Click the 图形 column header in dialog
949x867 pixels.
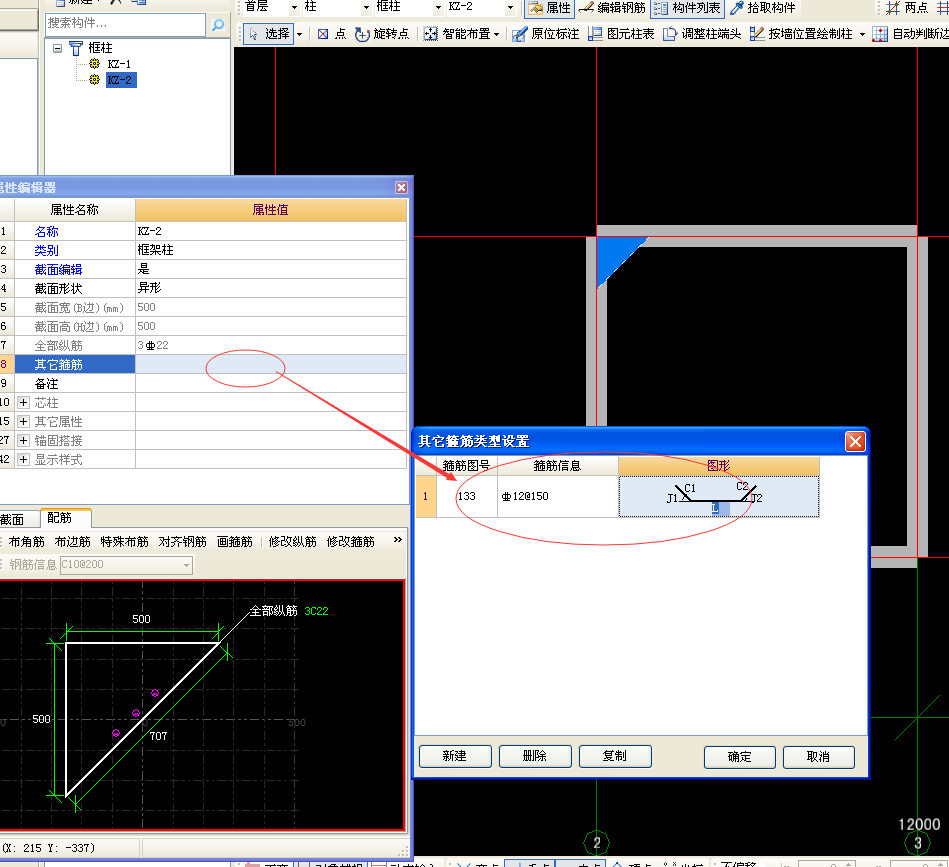718,466
